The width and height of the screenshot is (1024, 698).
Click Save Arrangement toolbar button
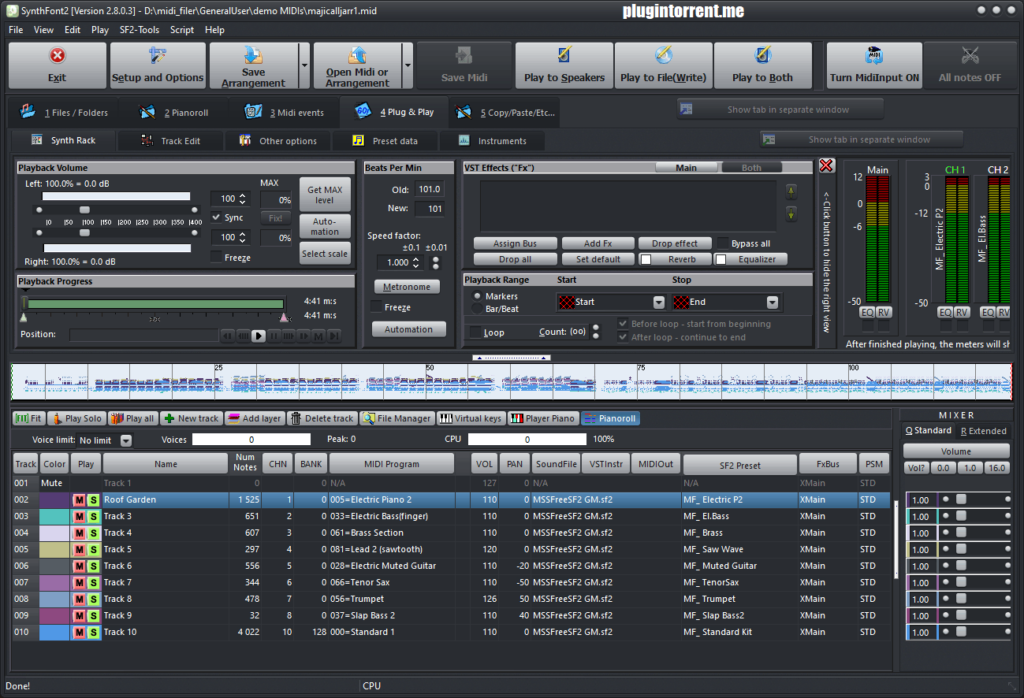[253, 65]
